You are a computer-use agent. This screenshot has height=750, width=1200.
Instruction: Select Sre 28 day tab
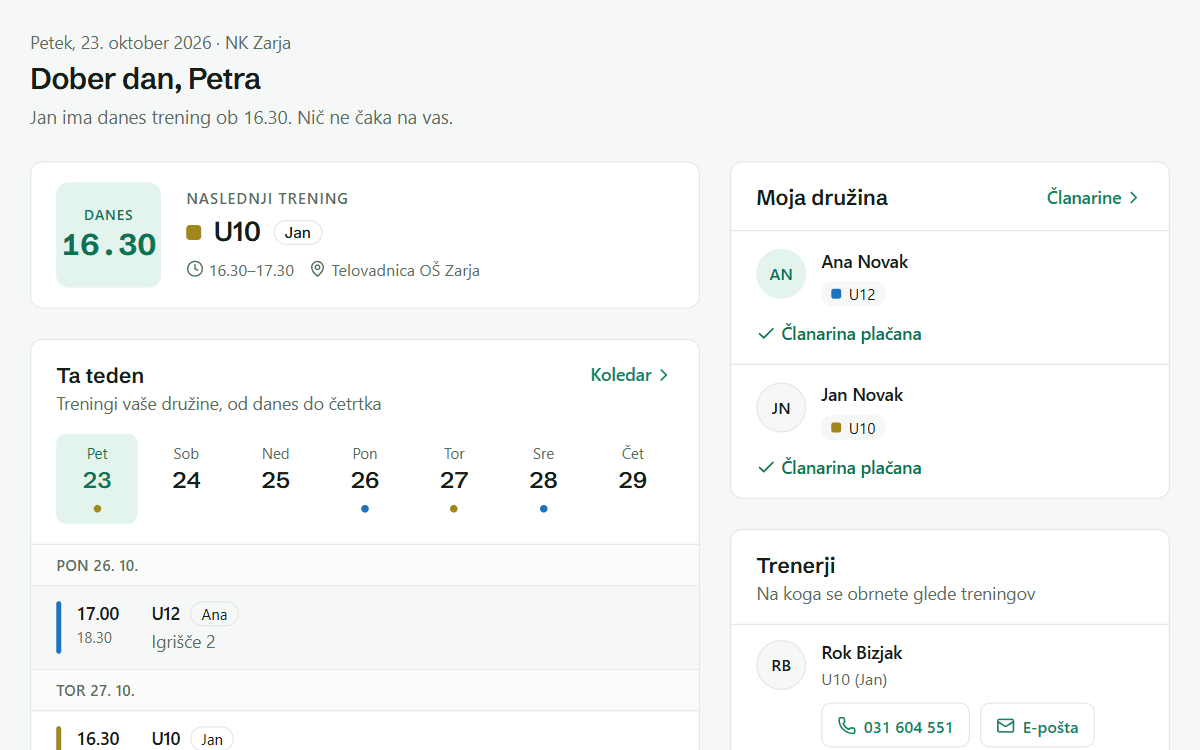click(543, 479)
